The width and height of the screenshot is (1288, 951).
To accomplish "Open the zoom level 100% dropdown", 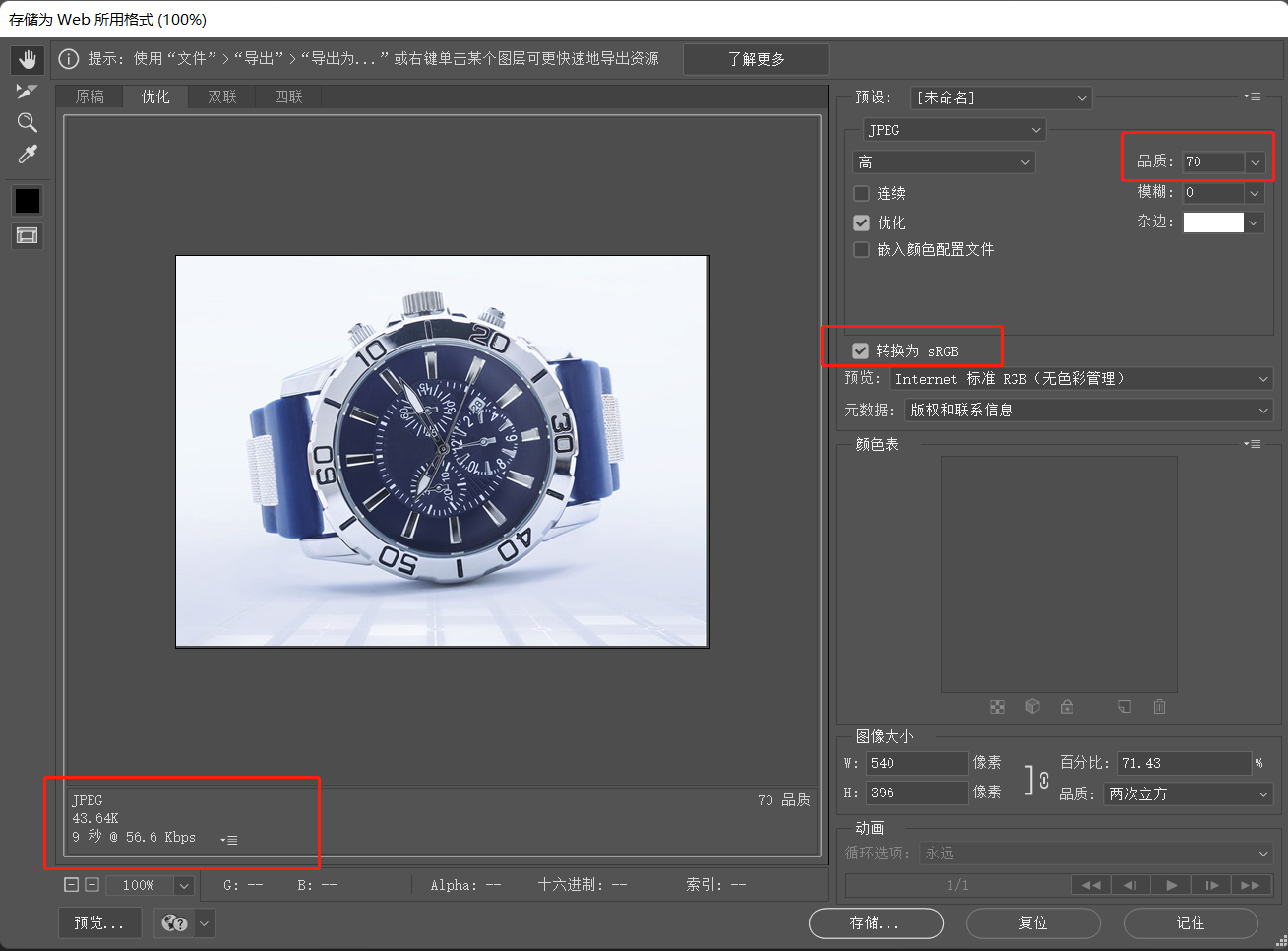I will pyautogui.click(x=183, y=885).
